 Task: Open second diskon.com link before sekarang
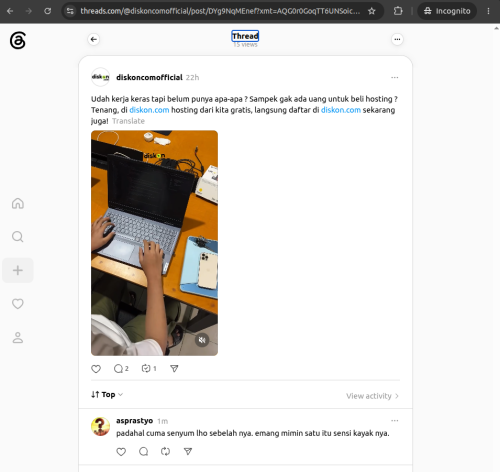click(341, 110)
